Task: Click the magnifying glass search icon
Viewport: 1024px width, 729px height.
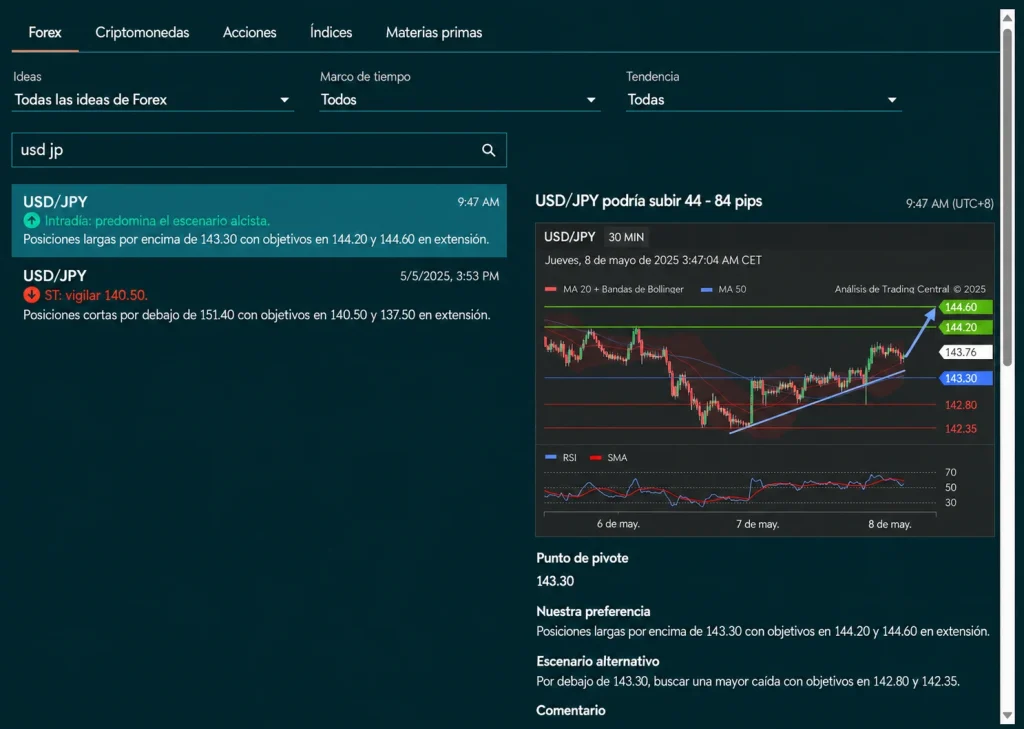Action: pyautogui.click(x=488, y=150)
